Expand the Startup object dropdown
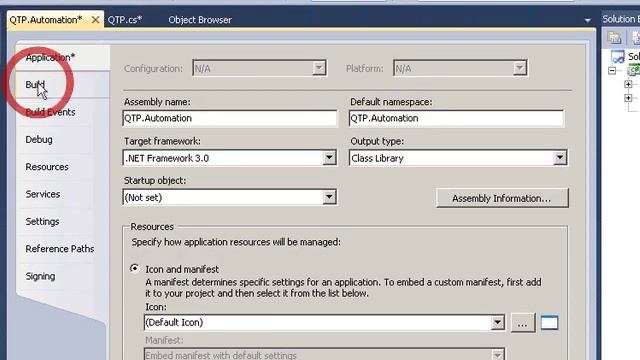 point(230,198)
